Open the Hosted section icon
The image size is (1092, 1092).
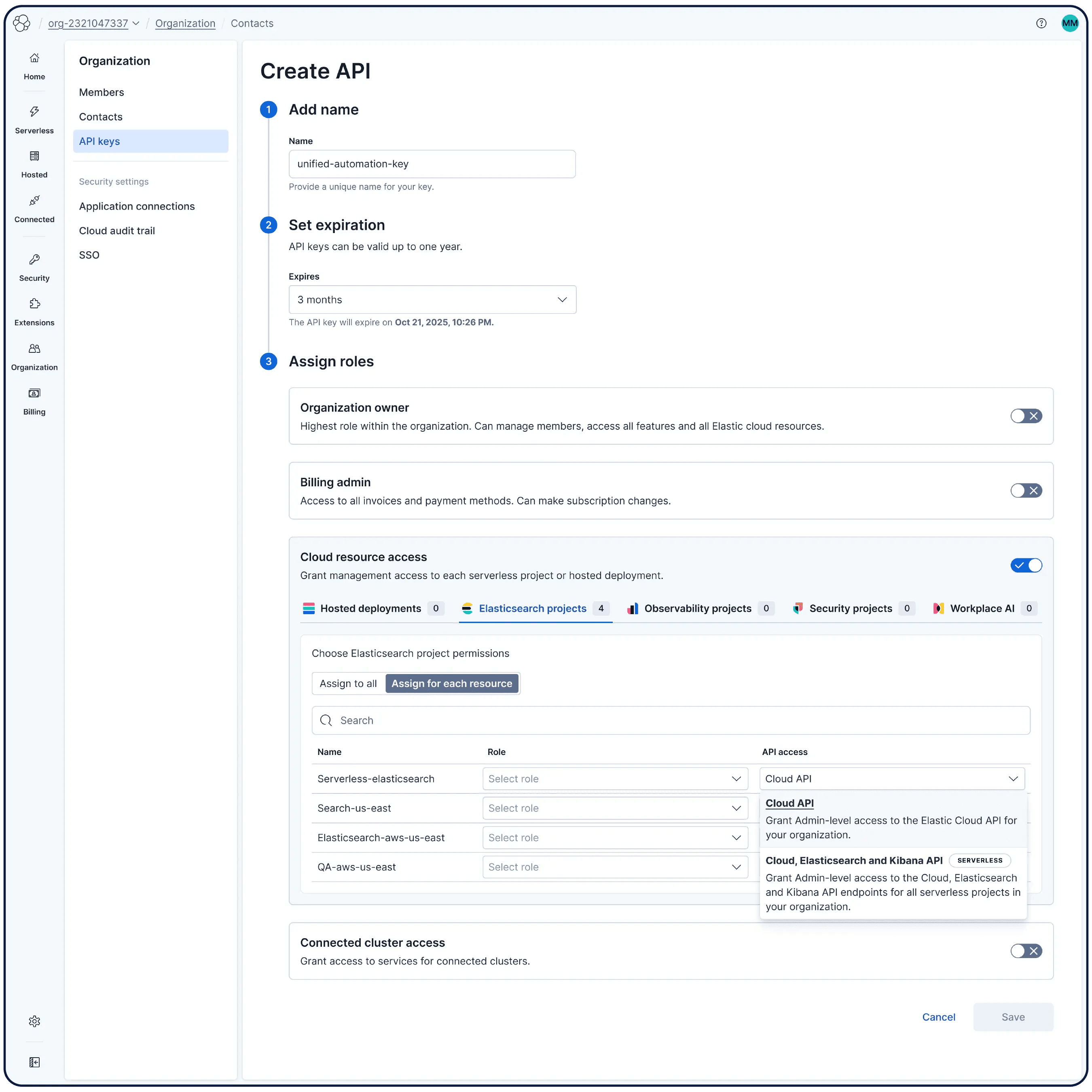tap(34, 156)
